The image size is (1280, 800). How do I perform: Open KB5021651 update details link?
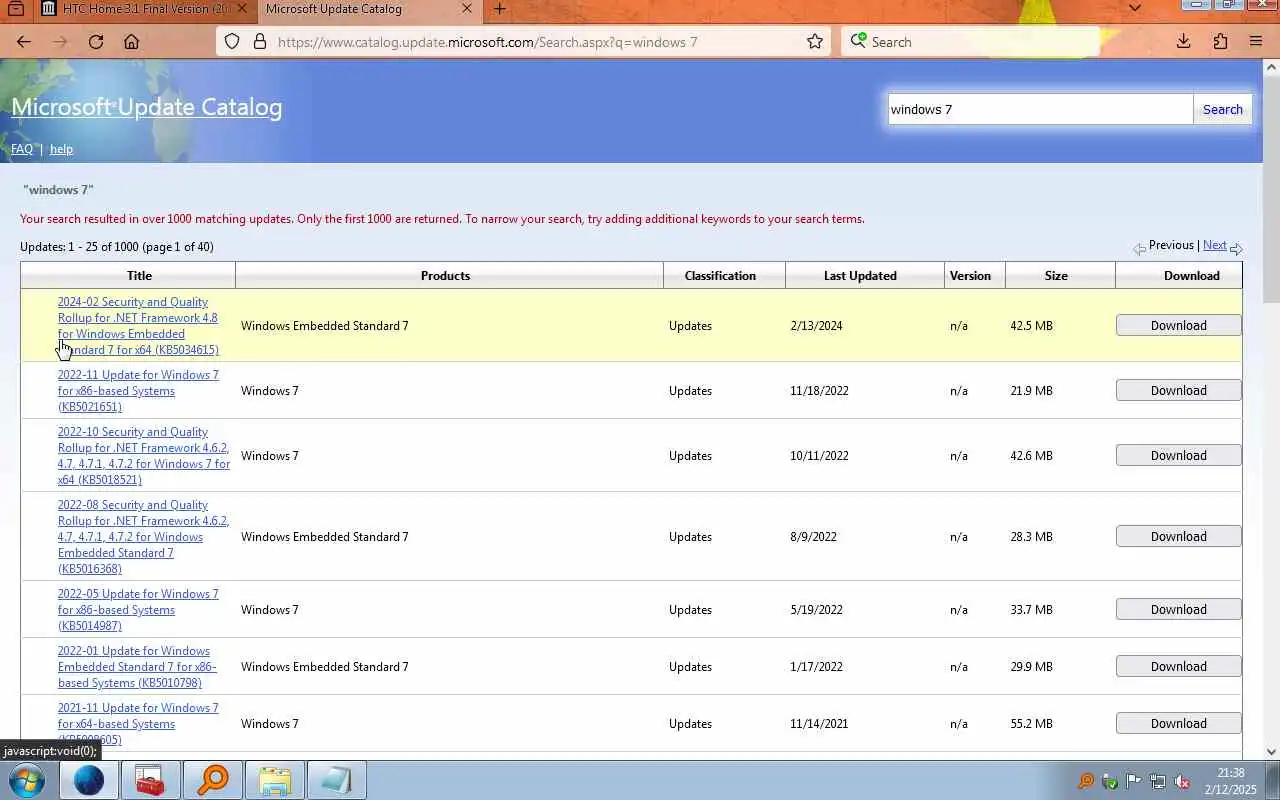[138, 391]
